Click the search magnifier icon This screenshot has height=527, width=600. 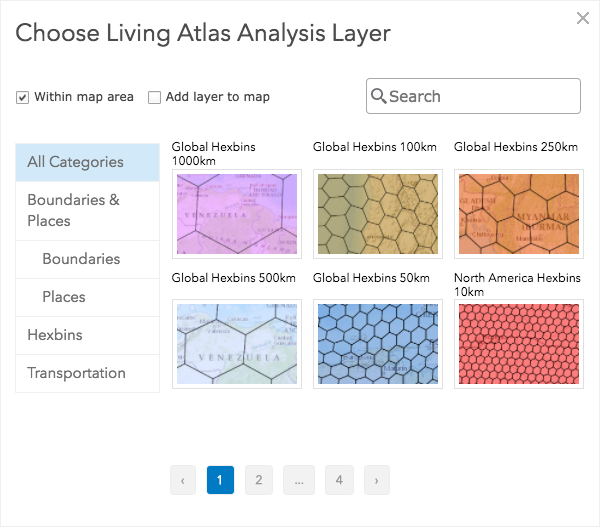click(379, 96)
